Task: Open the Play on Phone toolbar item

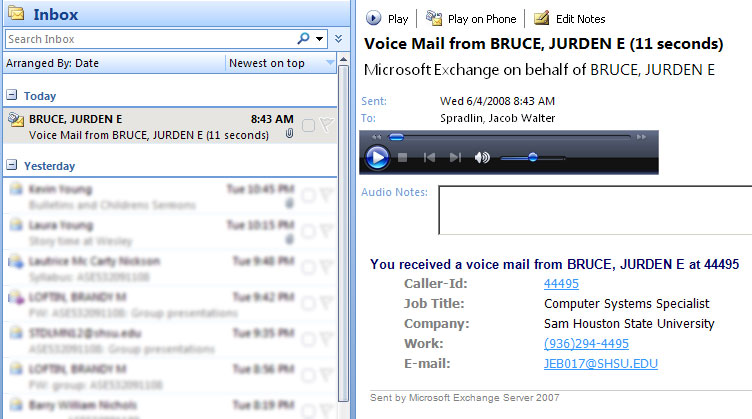Action: [472, 18]
